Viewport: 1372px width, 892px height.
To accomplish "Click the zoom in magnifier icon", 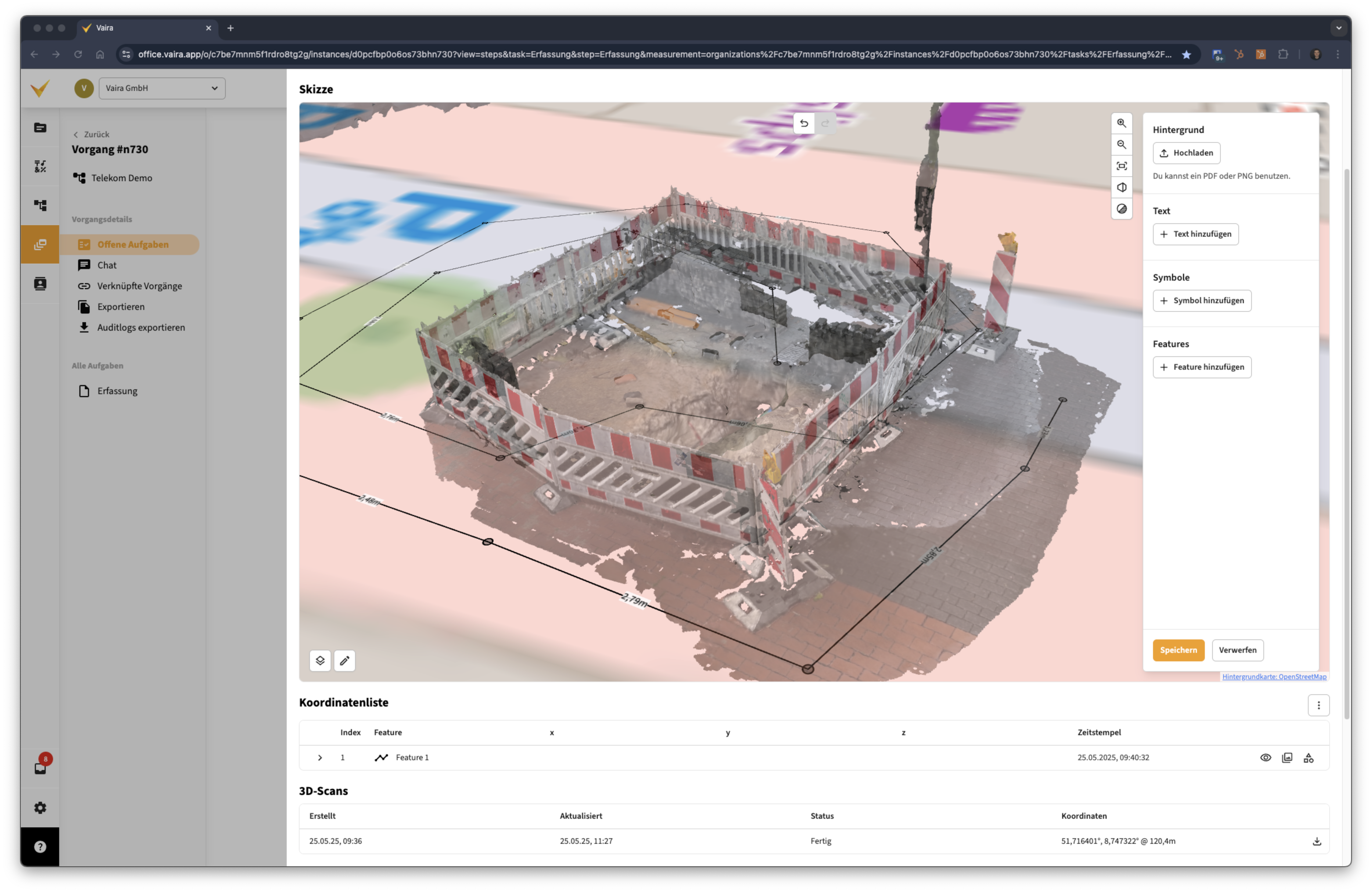I will tap(1121, 123).
